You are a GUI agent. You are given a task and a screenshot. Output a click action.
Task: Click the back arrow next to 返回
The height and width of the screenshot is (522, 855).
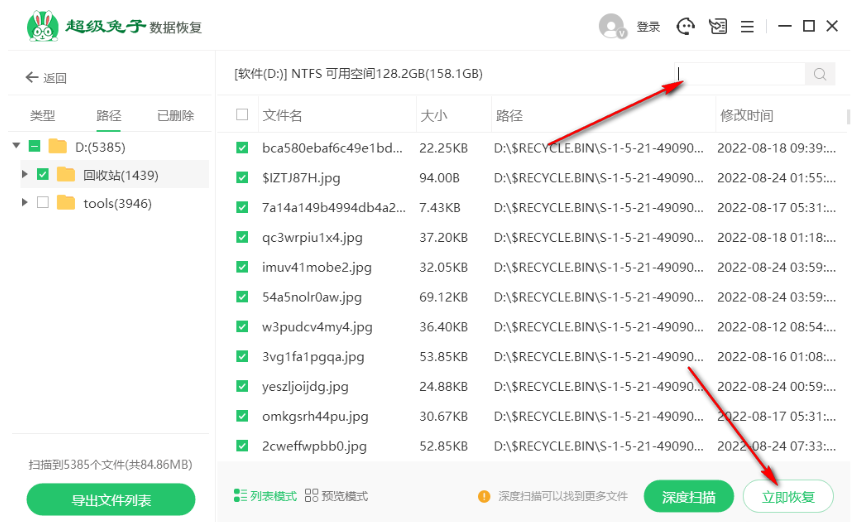point(30,78)
